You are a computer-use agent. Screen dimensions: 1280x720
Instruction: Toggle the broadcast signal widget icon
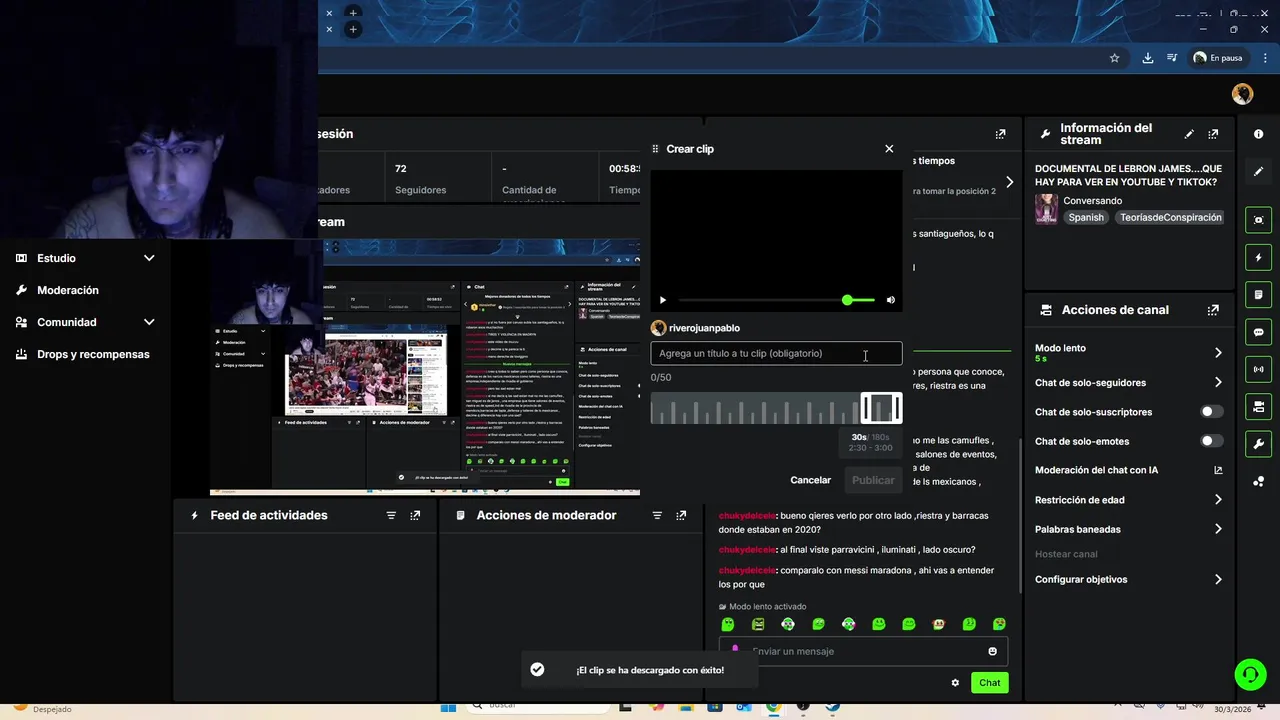tap(1258, 369)
